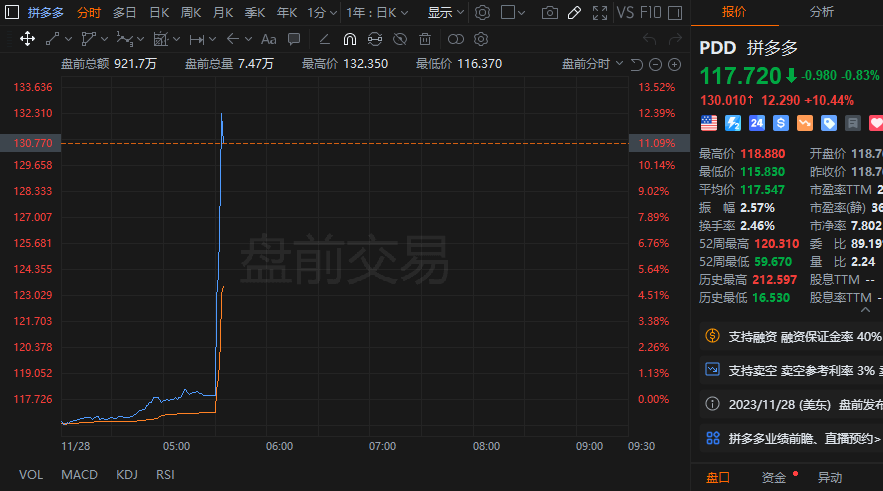The width and height of the screenshot is (883, 491).
Task: Expand the 1分 minute interval dropdown
Action: tap(321, 13)
